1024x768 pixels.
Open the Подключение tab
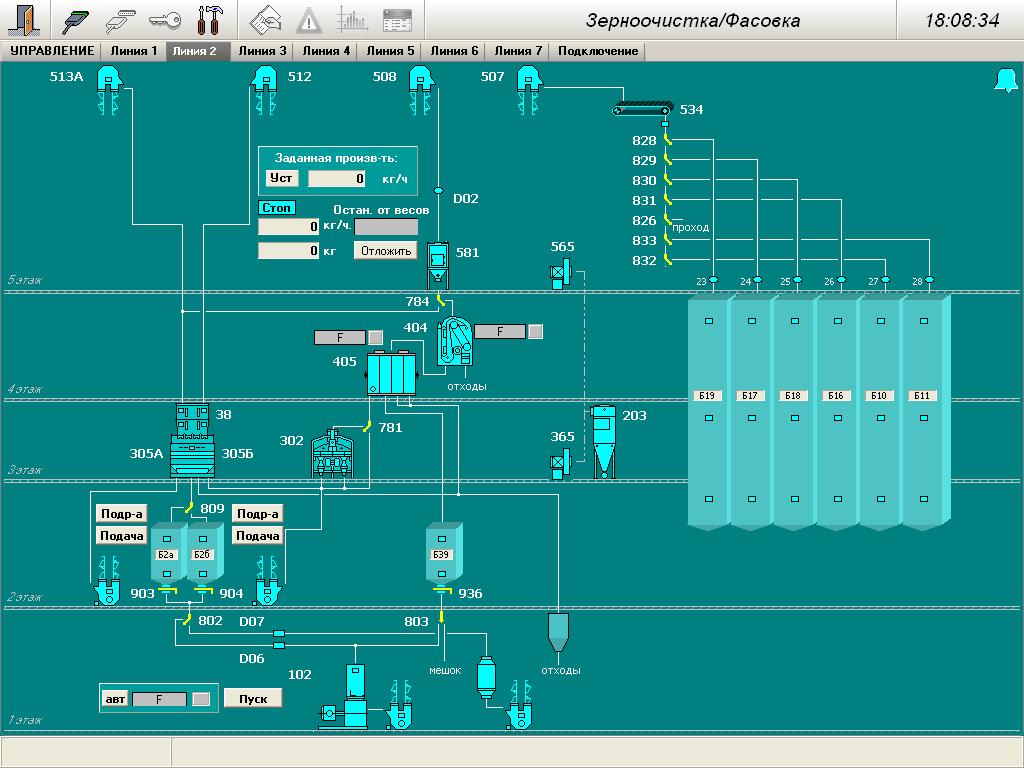click(x=598, y=51)
